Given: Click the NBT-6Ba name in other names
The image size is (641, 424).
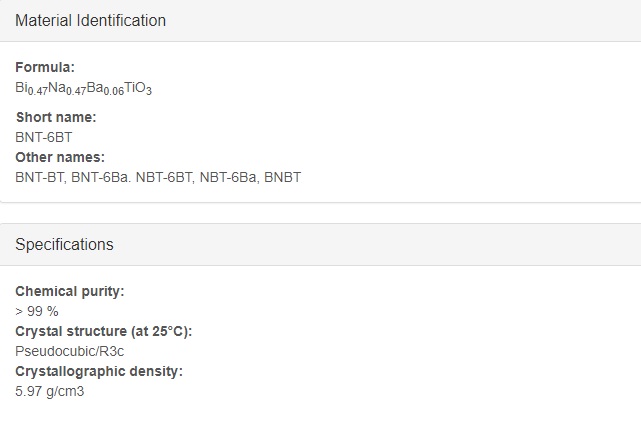Looking at the screenshot, I should (228, 177).
